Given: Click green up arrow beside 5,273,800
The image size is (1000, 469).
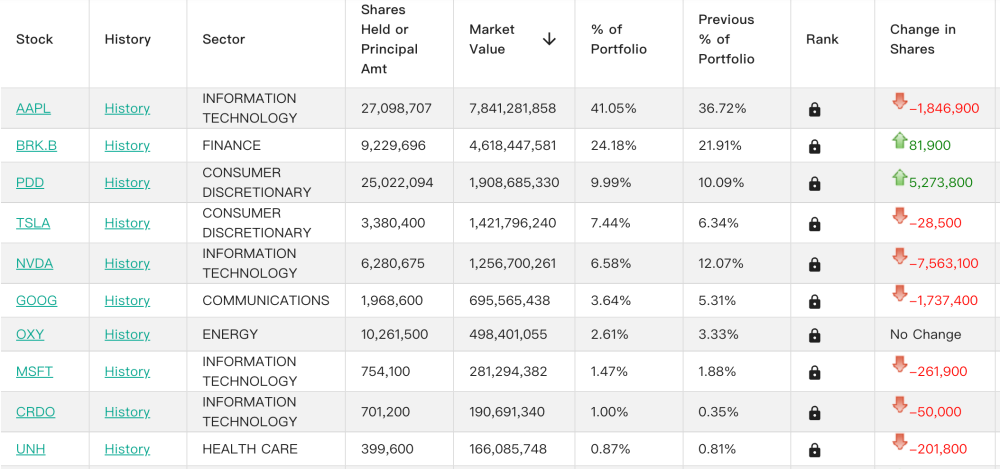Looking at the screenshot, I should coord(899,177).
